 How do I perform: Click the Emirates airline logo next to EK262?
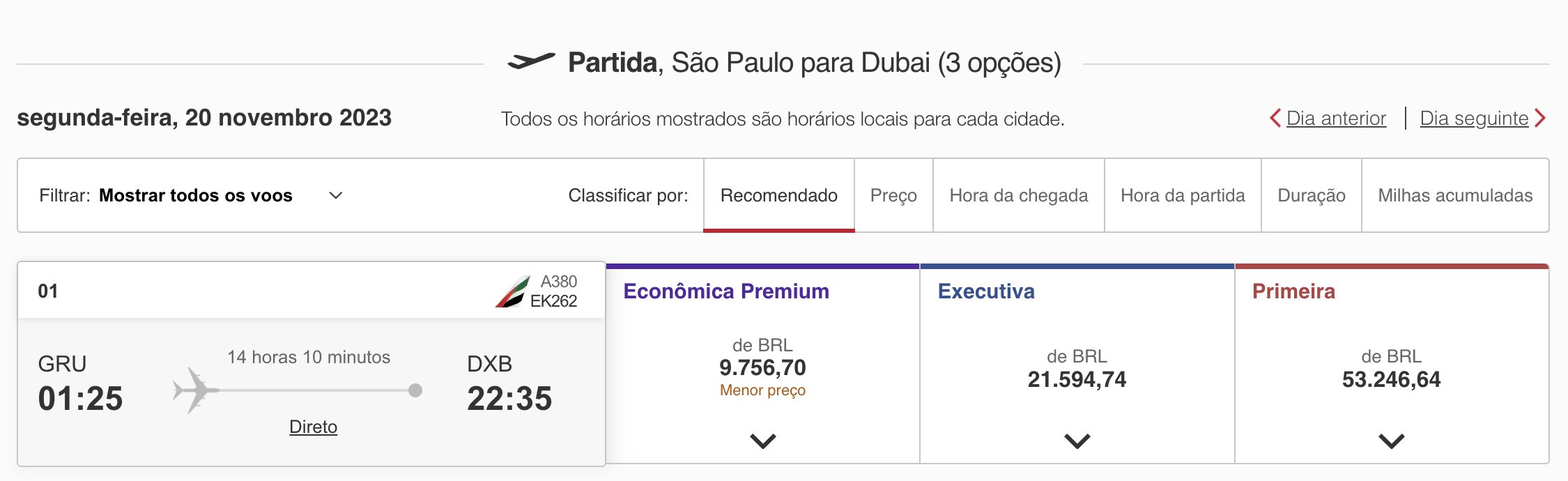(x=512, y=292)
